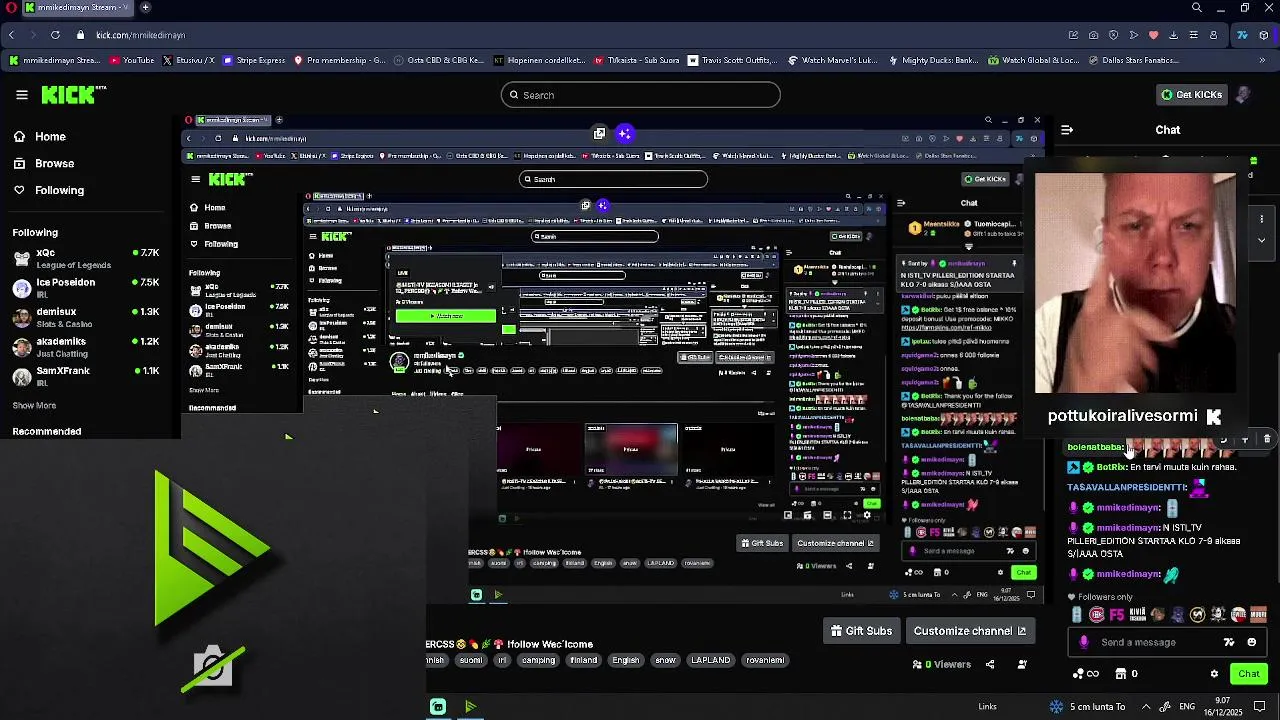Click BotRix username in chat

point(1112,467)
